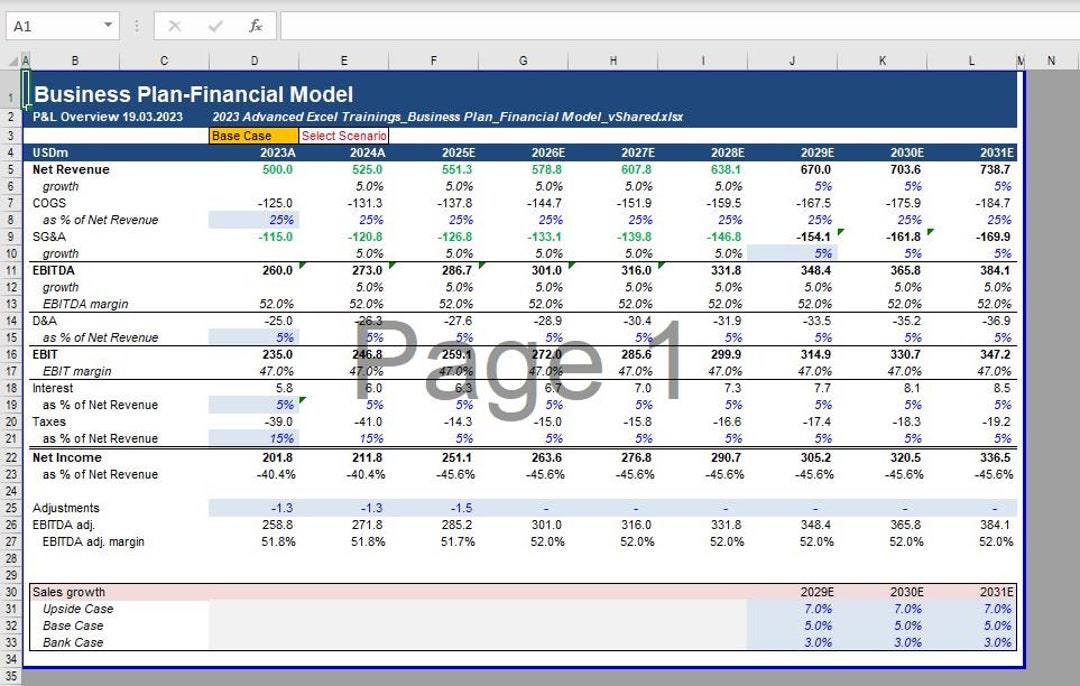Select column header D

pyautogui.click(x=253, y=59)
